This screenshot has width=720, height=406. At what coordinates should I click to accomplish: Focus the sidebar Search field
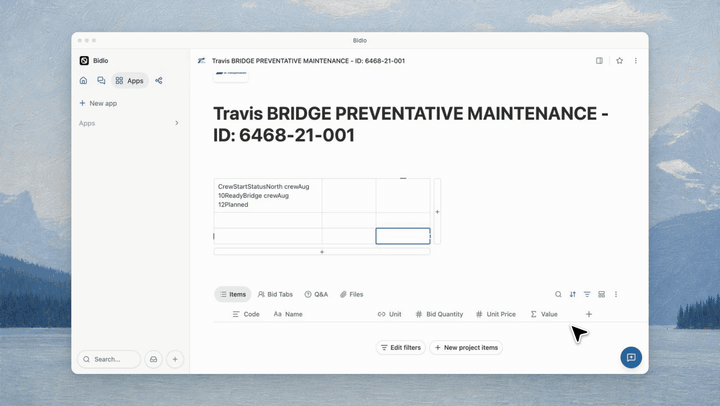click(109, 359)
